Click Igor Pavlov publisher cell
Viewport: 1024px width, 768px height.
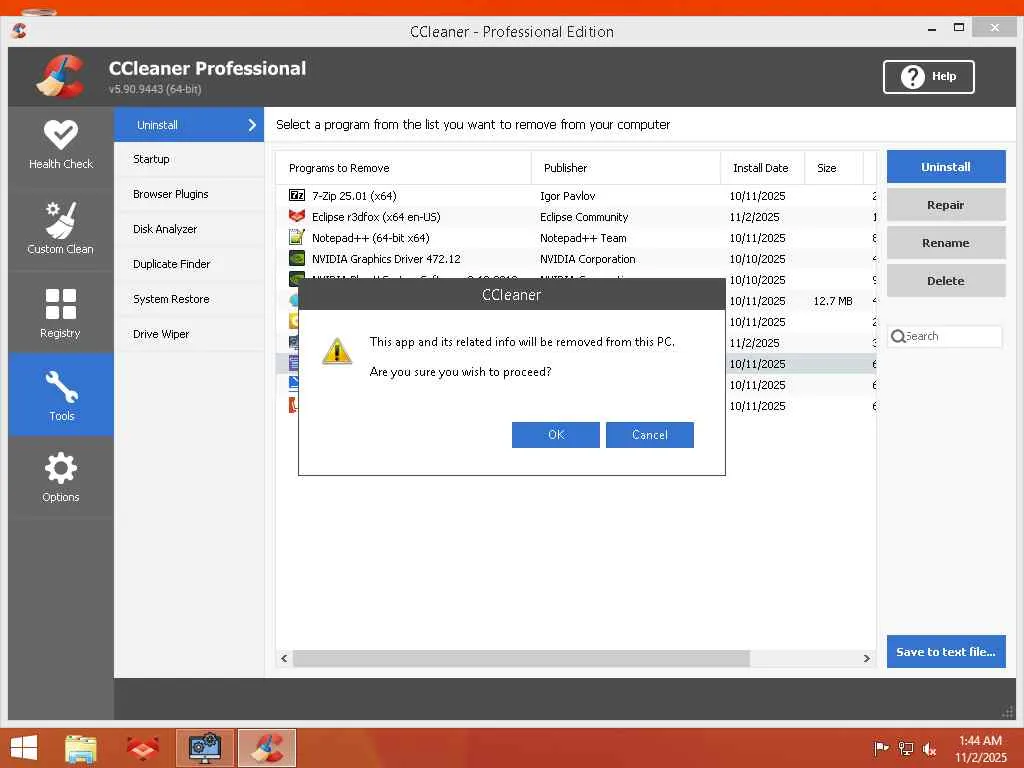point(568,196)
